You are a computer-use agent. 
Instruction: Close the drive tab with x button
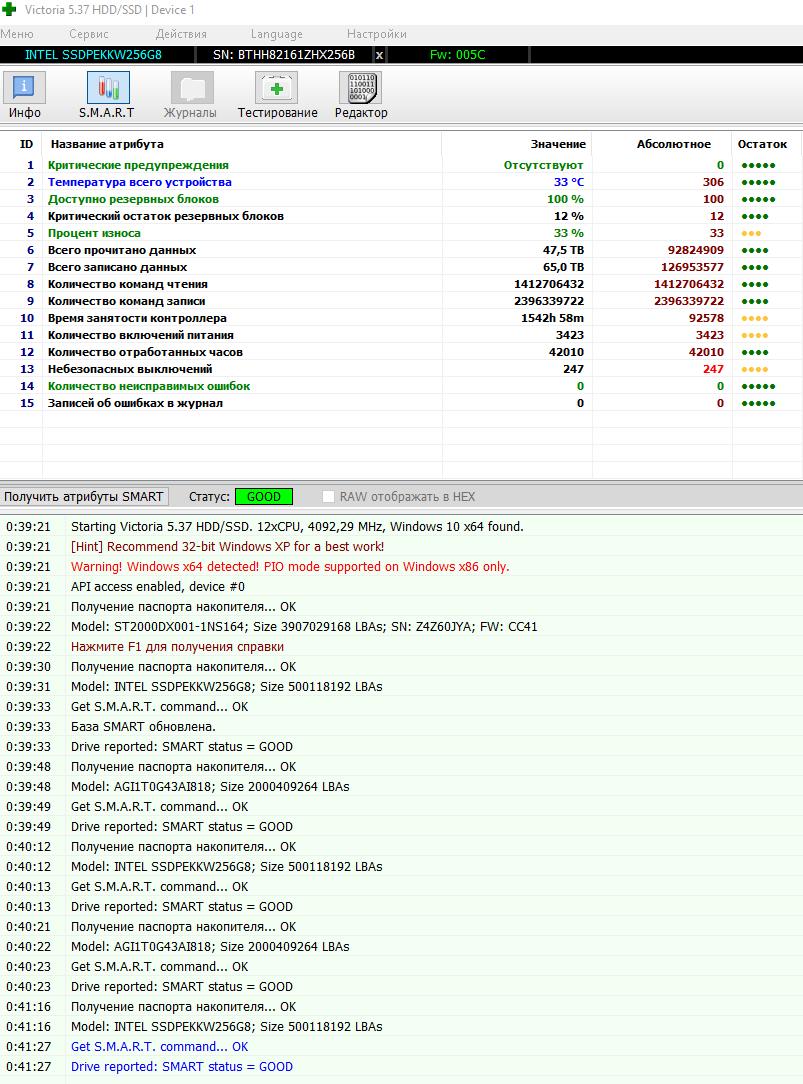point(379,55)
